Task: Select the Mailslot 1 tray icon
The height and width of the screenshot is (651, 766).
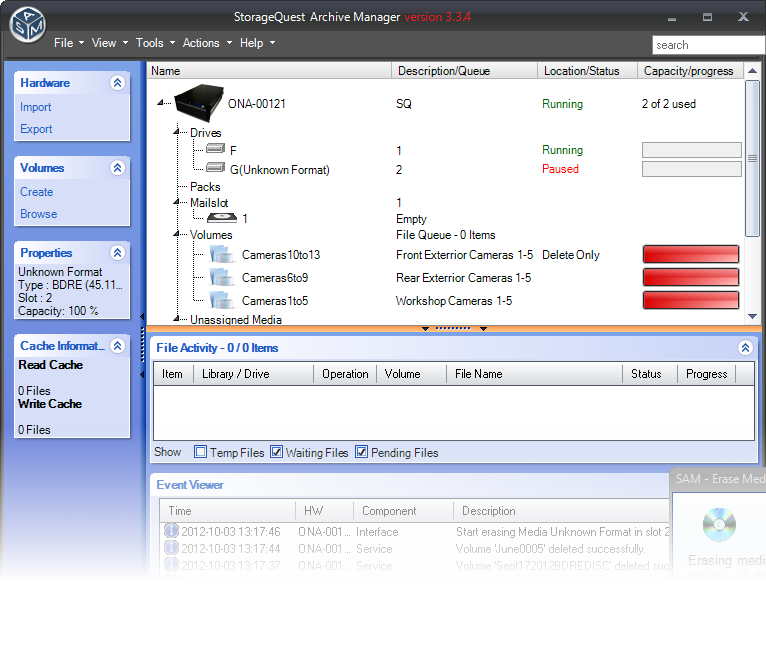Action: point(222,217)
